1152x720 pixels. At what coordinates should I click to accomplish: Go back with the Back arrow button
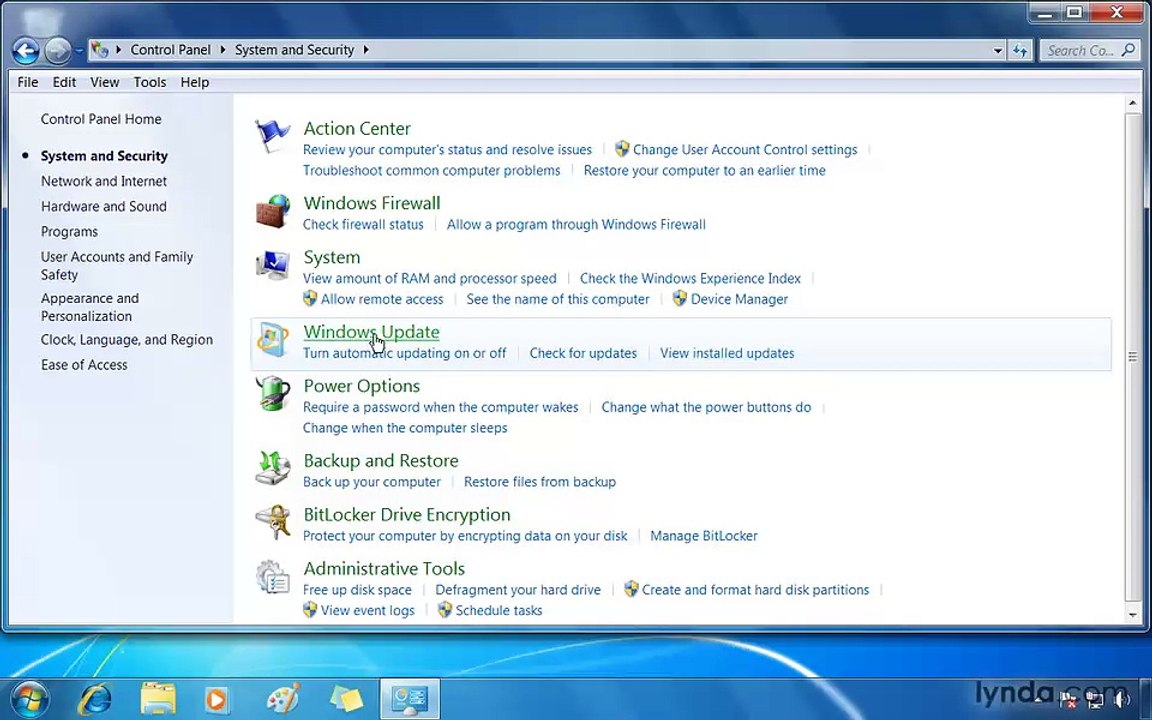pyautogui.click(x=26, y=51)
